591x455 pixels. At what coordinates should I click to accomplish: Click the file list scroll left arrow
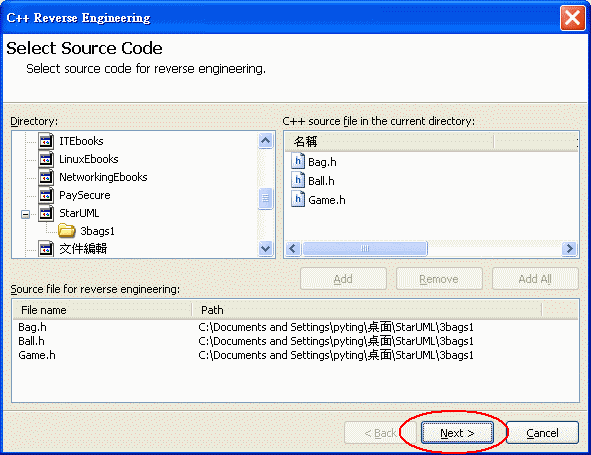click(293, 248)
